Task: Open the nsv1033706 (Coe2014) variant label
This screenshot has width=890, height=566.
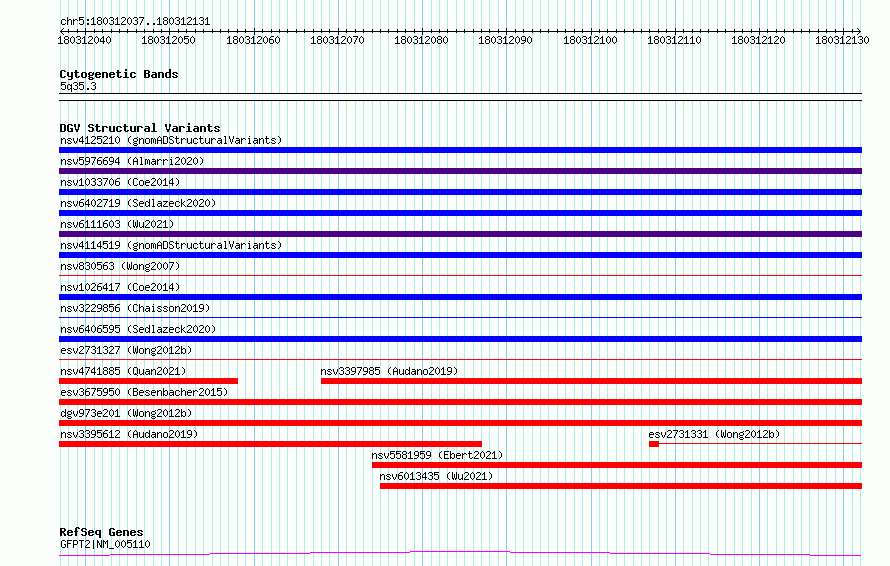Action: click(120, 182)
